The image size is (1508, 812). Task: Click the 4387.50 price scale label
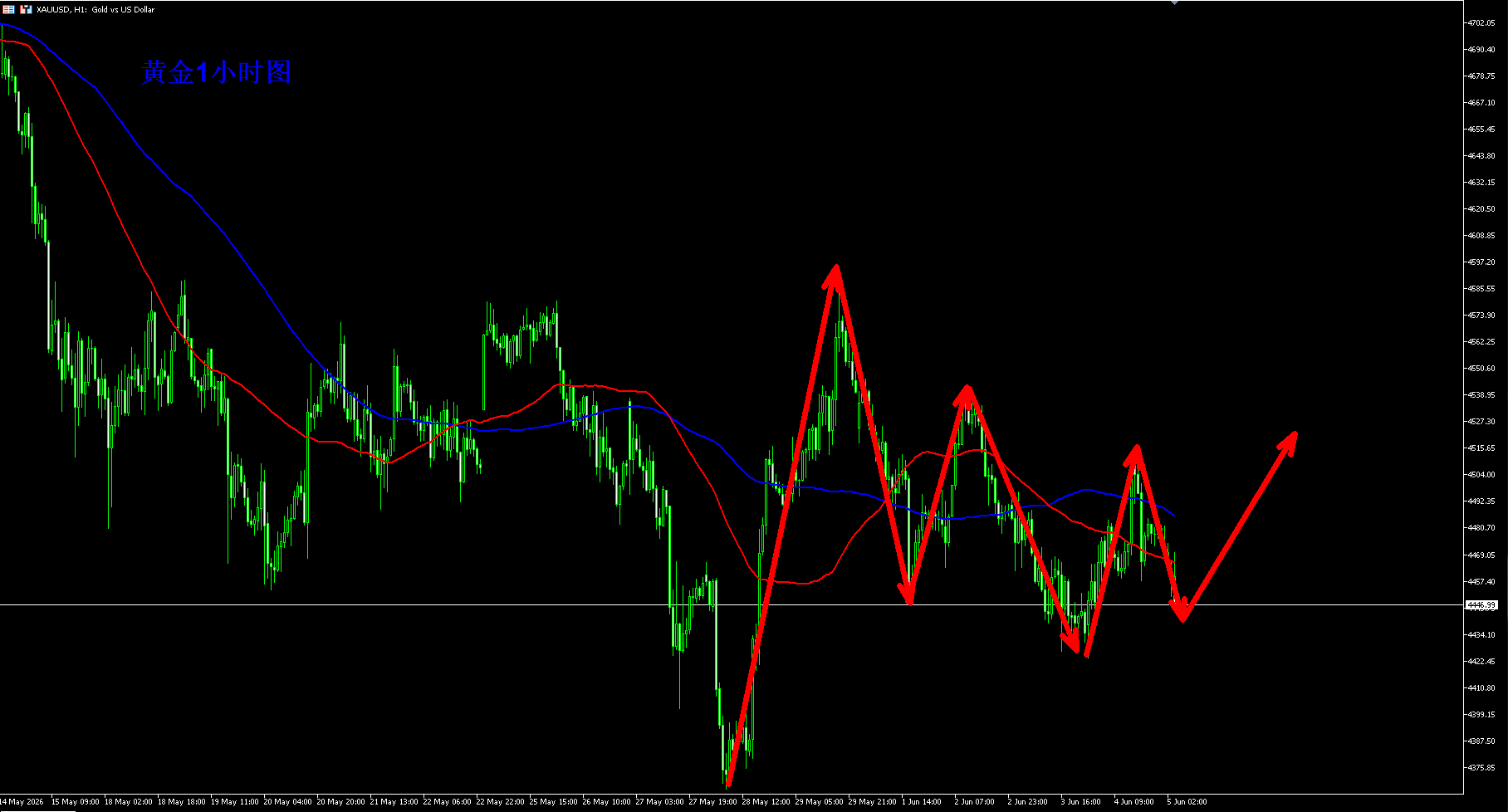(x=1481, y=741)
